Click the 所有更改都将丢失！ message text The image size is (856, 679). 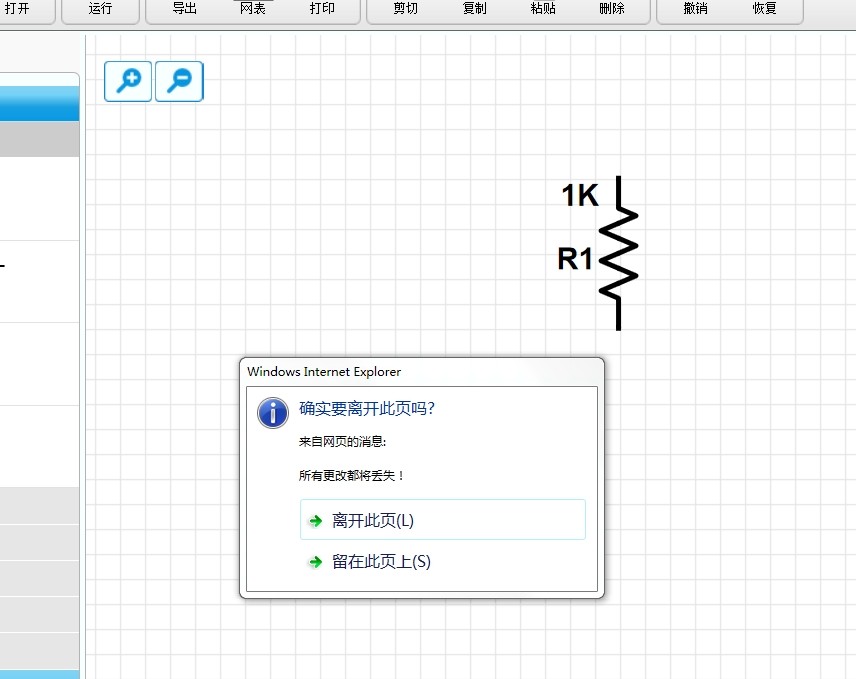pos(351,475)
